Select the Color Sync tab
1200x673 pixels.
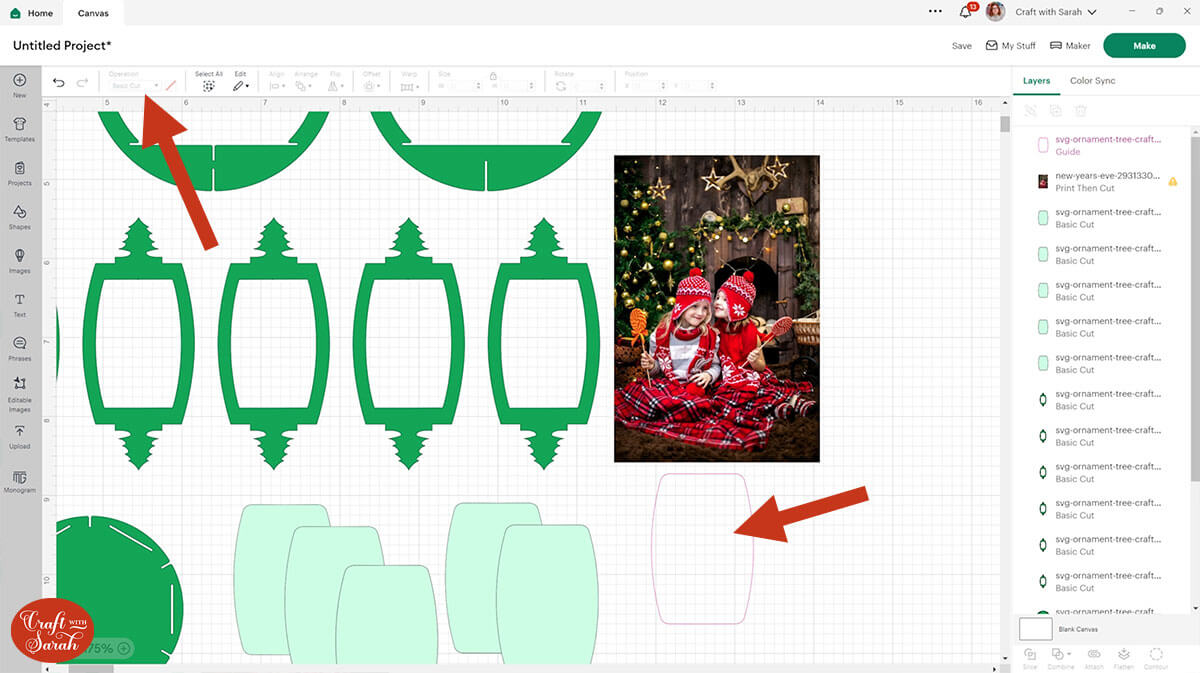click(1092, 81)
